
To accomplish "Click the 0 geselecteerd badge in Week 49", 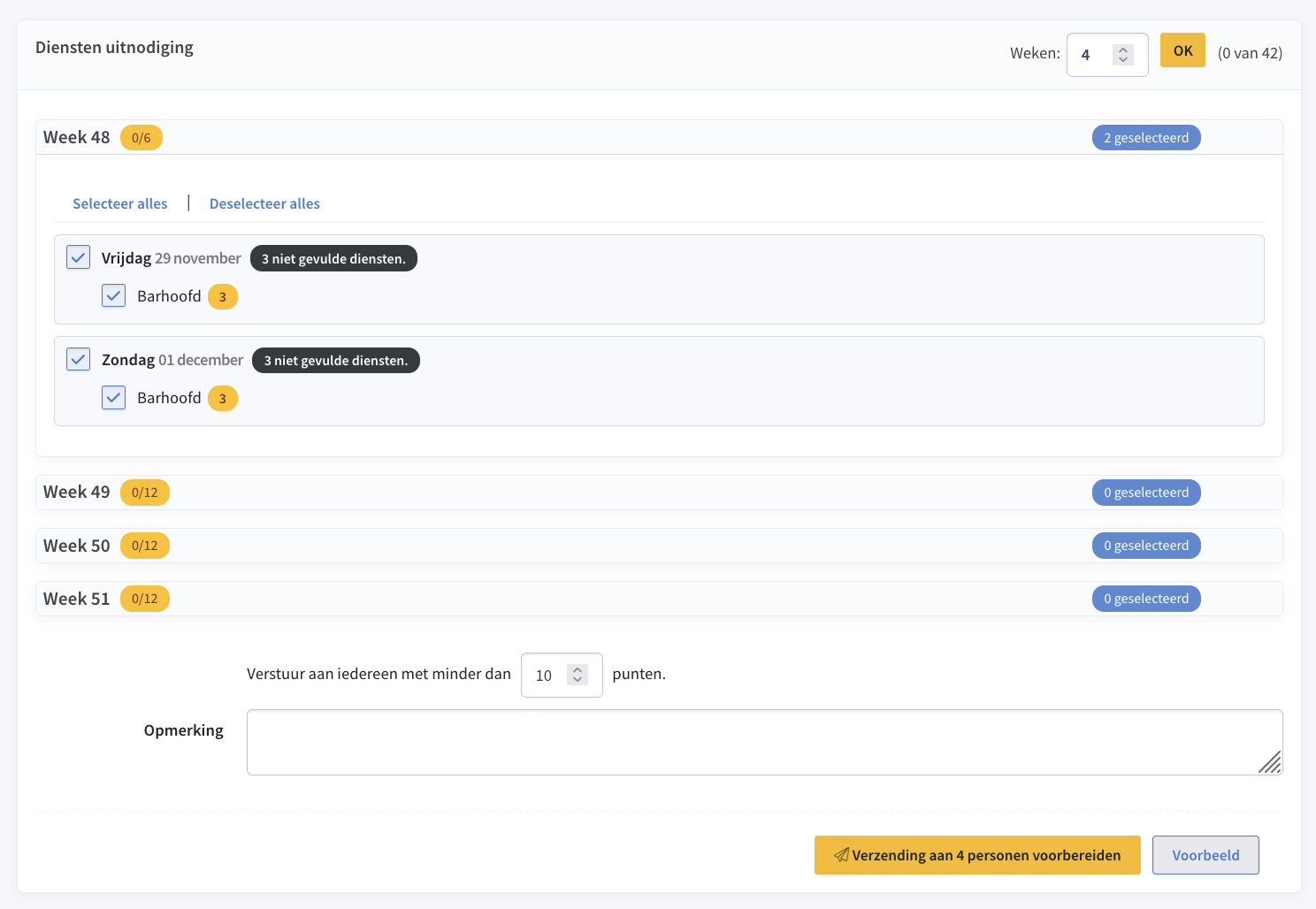I will [x=1146, y=493].
